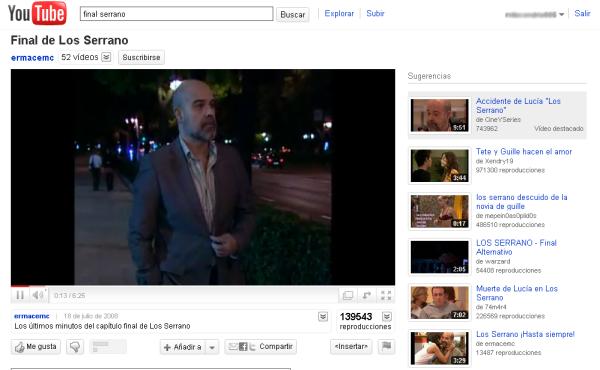
Task: Open thumbnail of Muerte de Lucía video
Action: [439, 303]
